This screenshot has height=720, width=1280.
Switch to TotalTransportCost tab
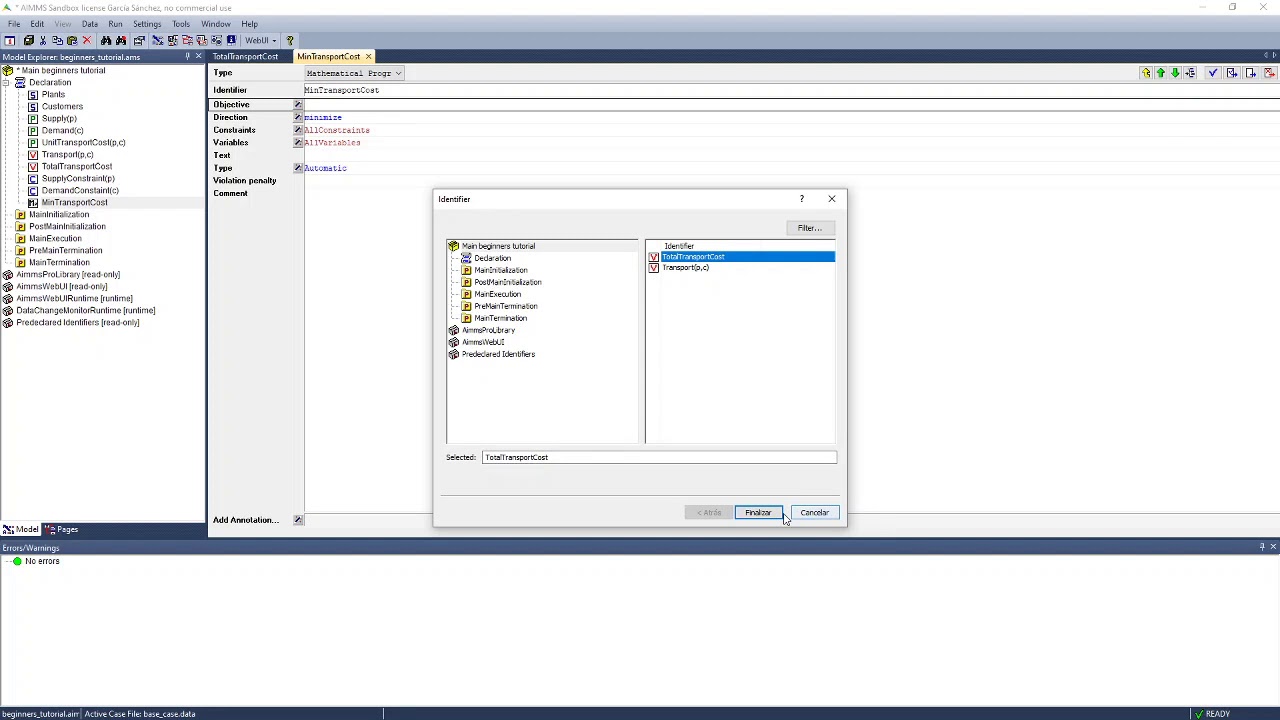coord(245,57)
